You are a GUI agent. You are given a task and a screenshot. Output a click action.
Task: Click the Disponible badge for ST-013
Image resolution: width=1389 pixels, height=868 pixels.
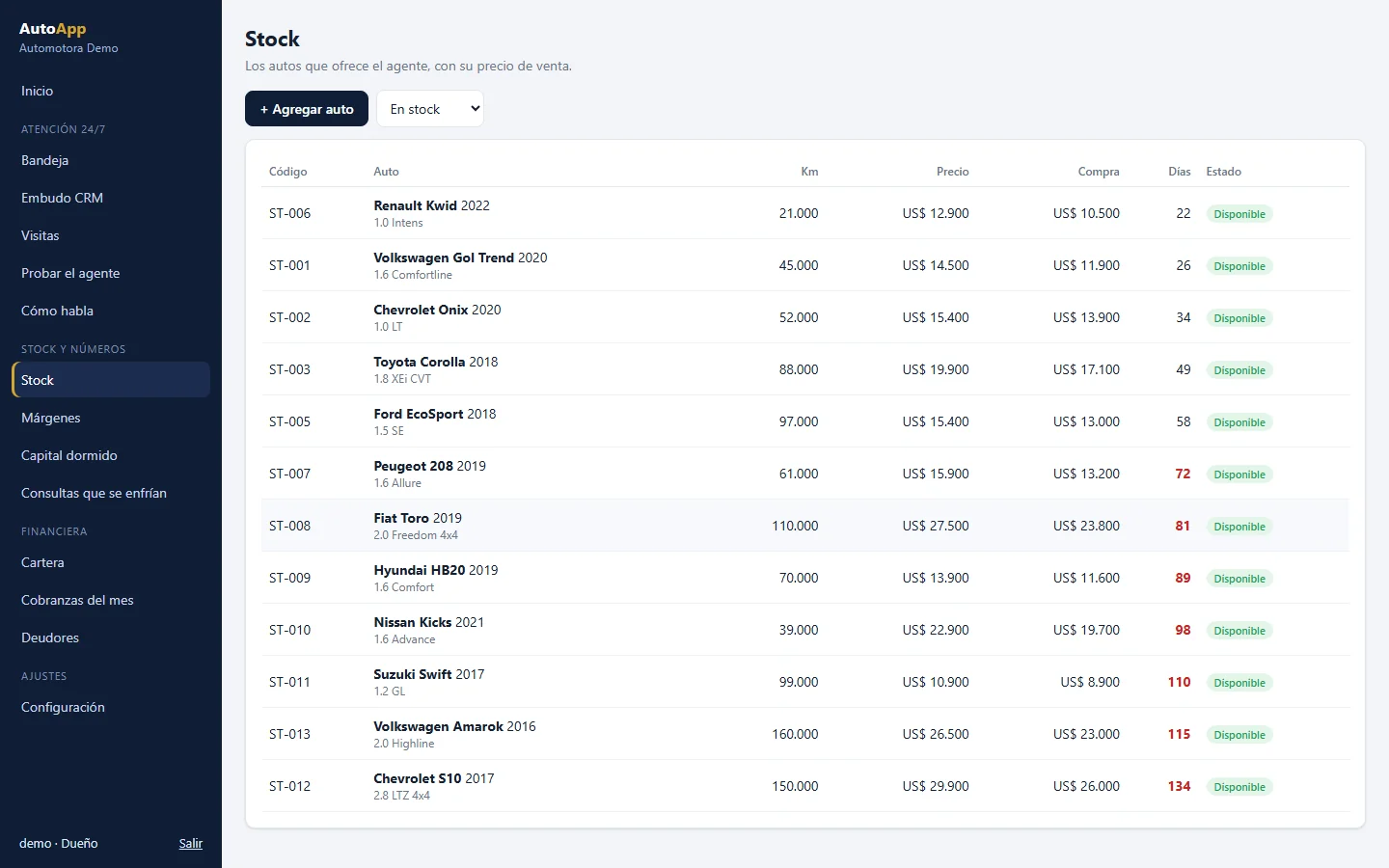(x=1239, y=735)
